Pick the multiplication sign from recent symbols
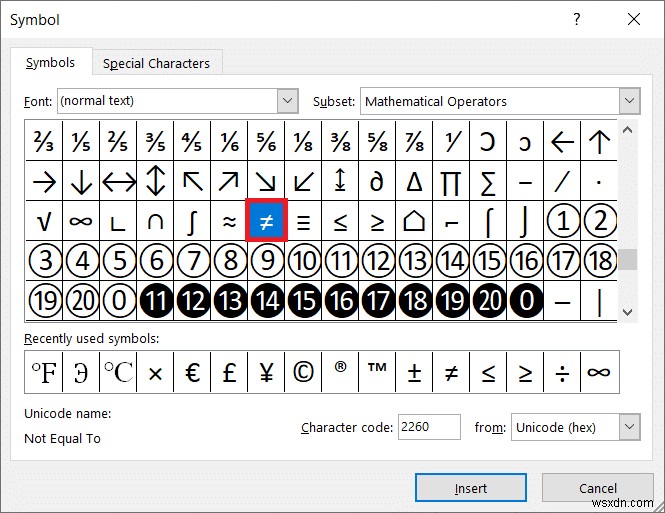Image resolution: width=665 pixels, height=513 pixels. 155,372
